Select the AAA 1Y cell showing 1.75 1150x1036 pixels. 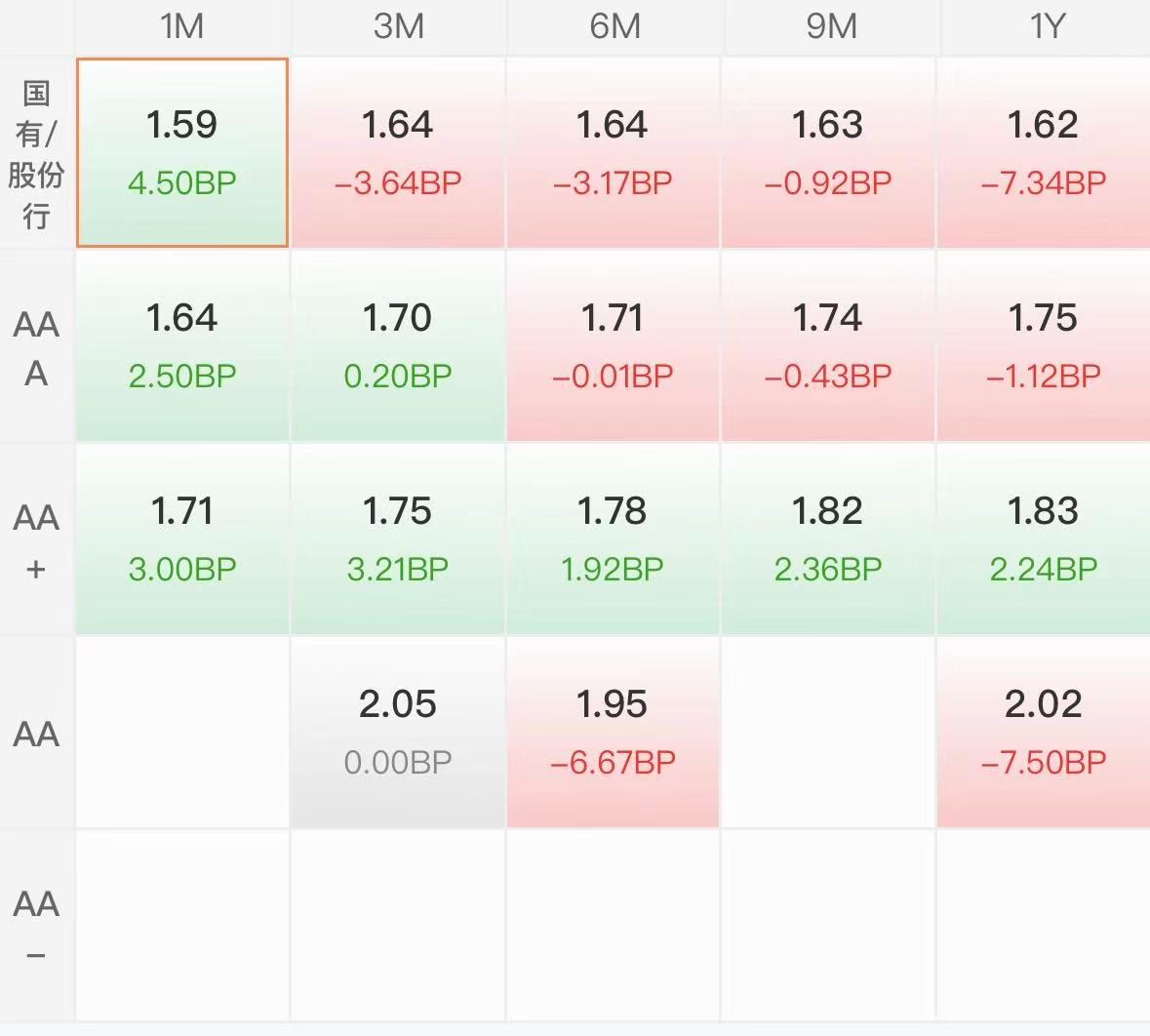[x=1044, y=345]
